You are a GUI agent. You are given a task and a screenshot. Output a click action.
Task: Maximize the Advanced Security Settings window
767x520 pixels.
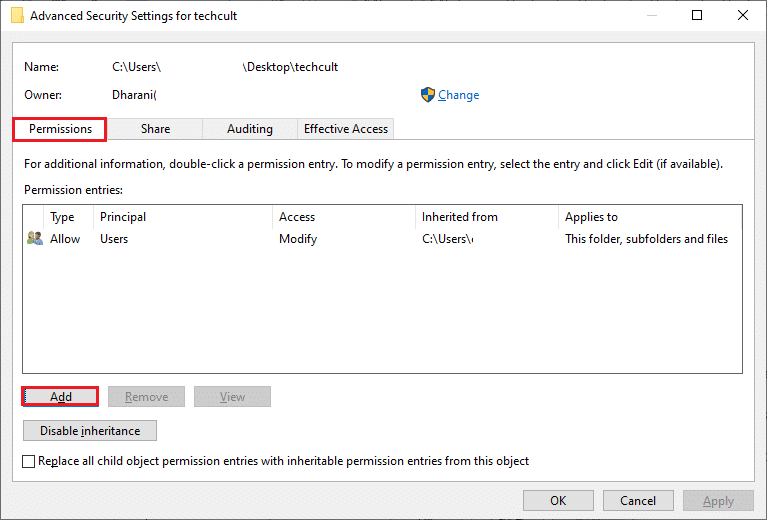[x=697, y=15]
